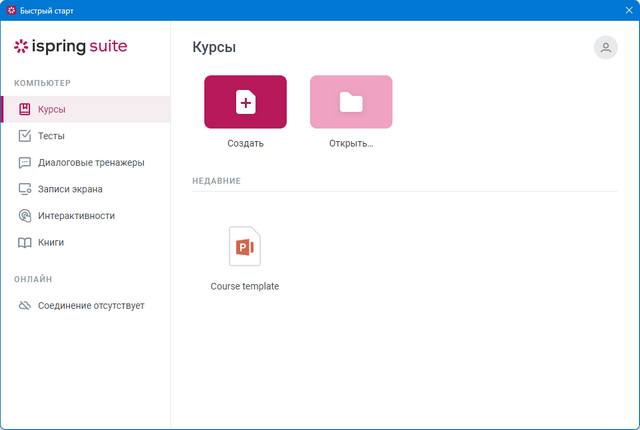Switch to the Книги text label
This screenshot has height=430, width=640.
point(51,242)
